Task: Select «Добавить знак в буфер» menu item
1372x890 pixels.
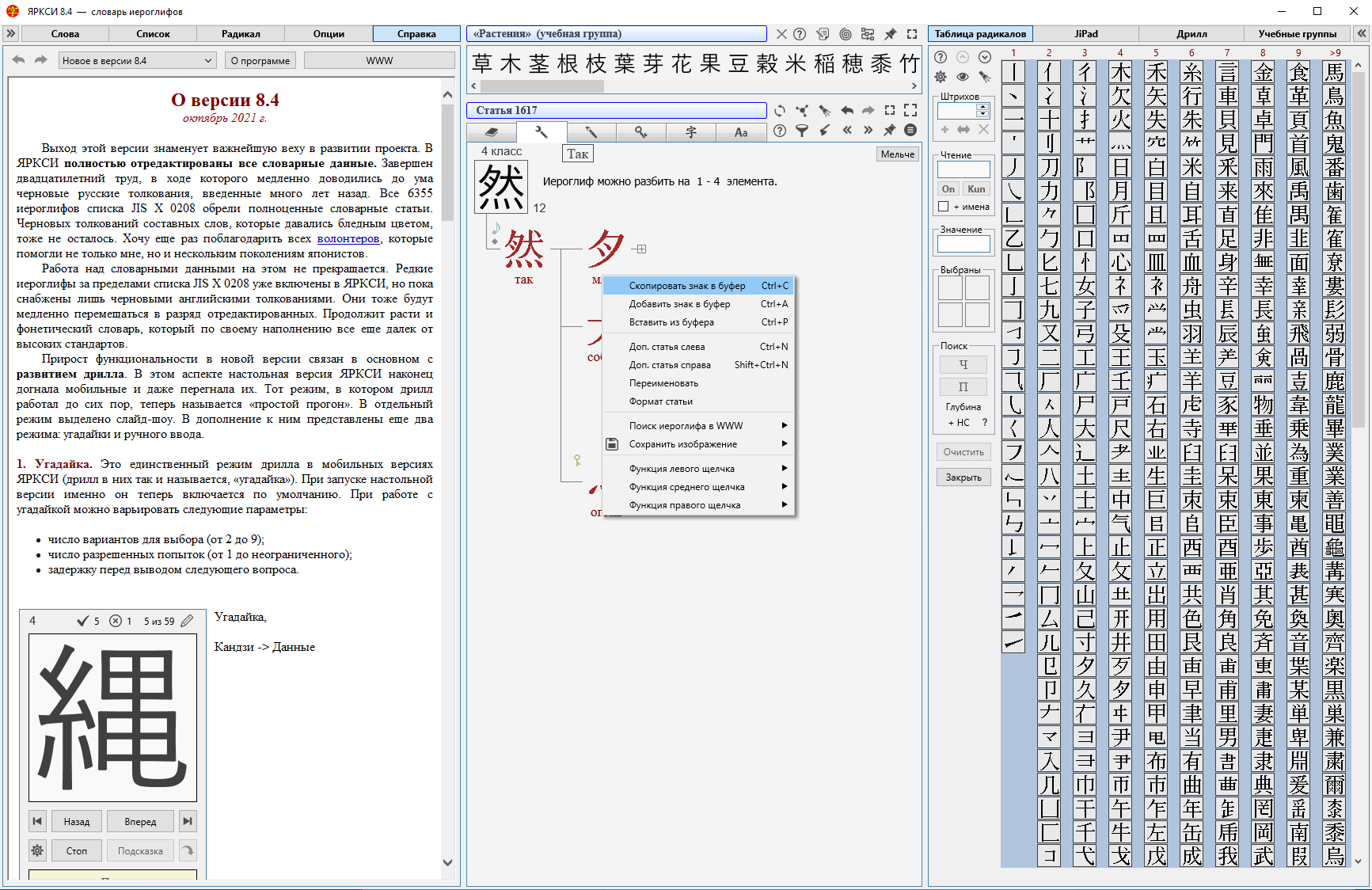Action: click(698, 304)
